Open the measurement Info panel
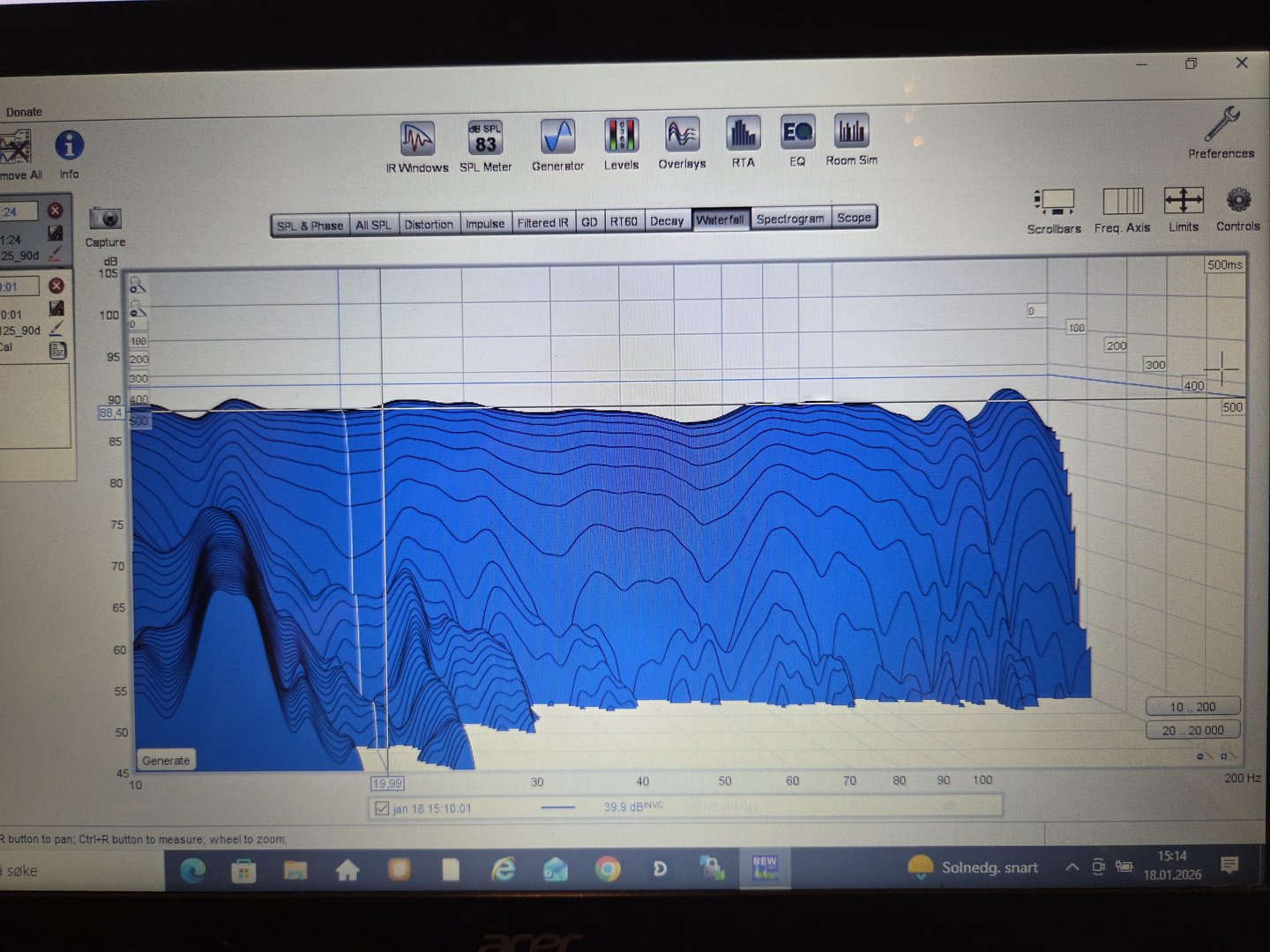The height and width of the screenshot is (952, 1270). tap(69, 154)
